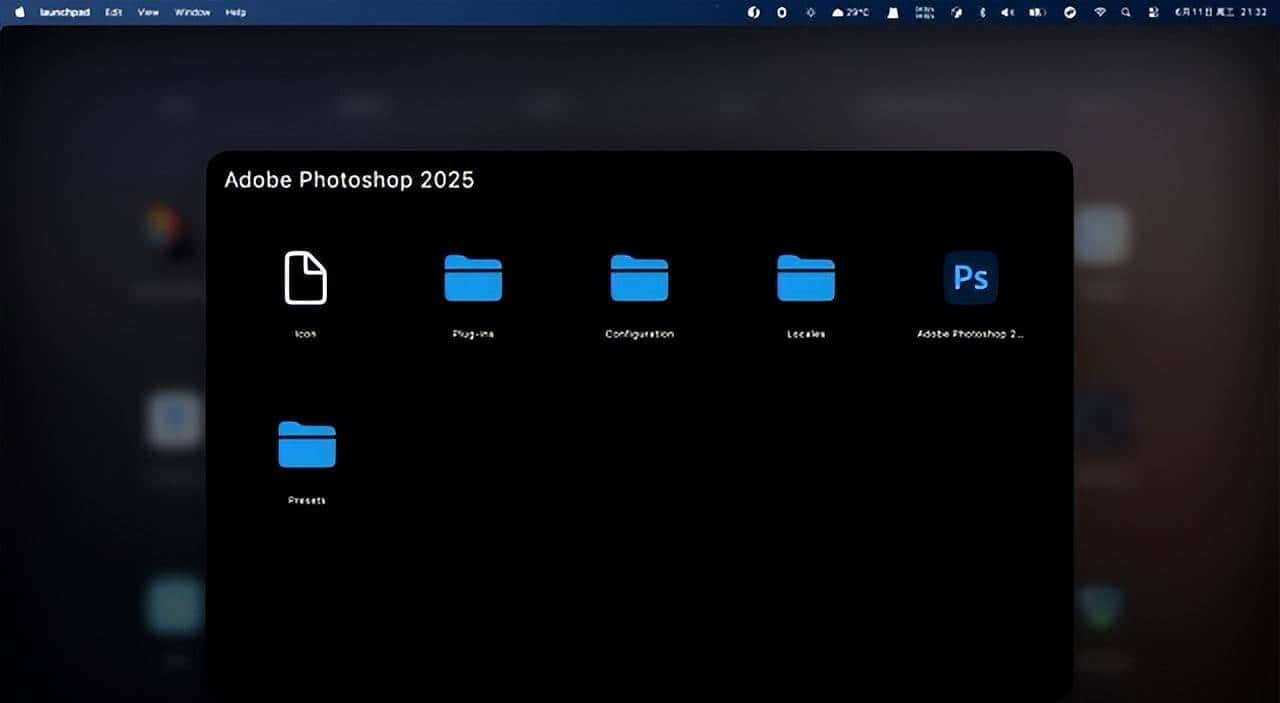
Task: Launch the Adobe Photoshop 2025 application icon
Action: click(969, 278)
